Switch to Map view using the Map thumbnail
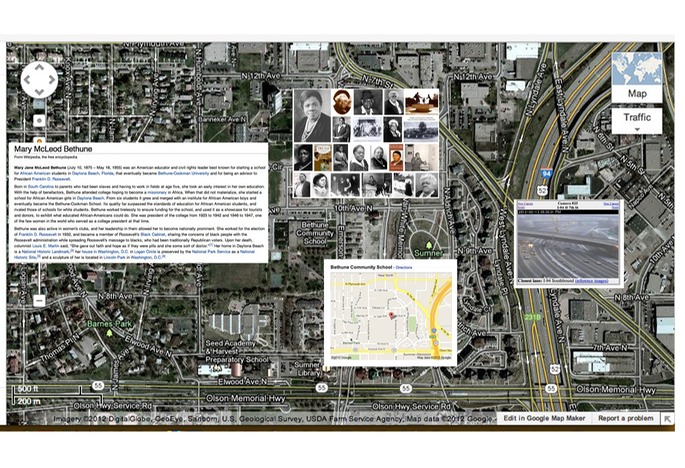The height and width of the screenshot is (468, 685). 637,77
